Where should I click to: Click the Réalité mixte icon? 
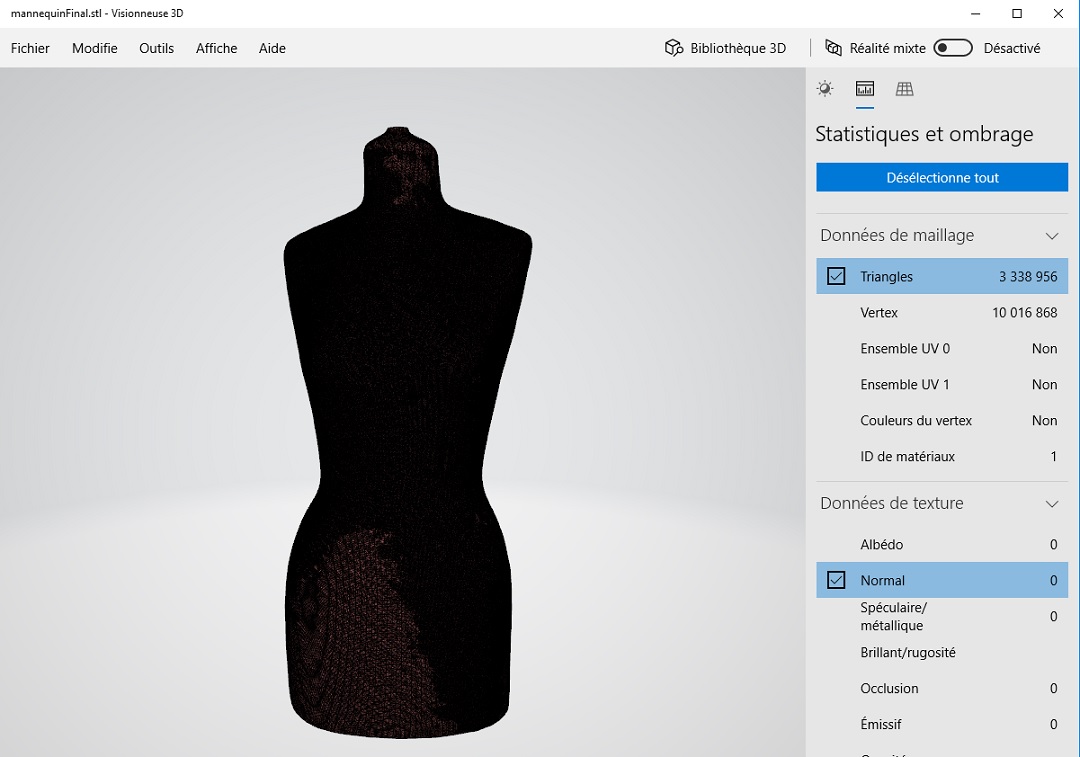tap(833, 48)
